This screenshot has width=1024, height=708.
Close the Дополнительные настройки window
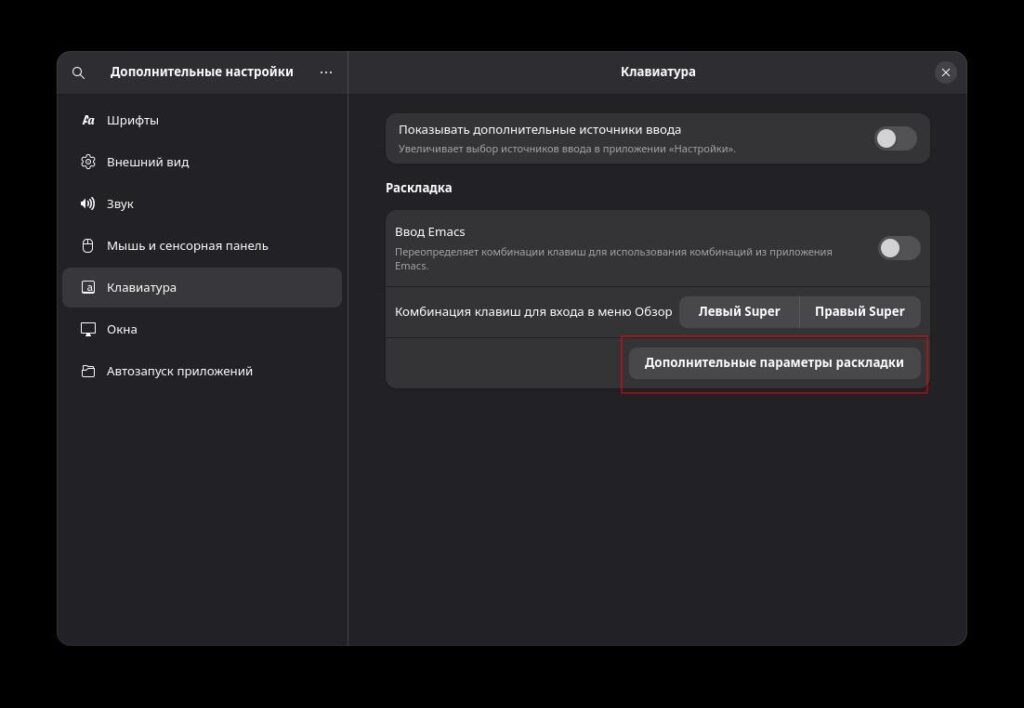tap(945, 73)
